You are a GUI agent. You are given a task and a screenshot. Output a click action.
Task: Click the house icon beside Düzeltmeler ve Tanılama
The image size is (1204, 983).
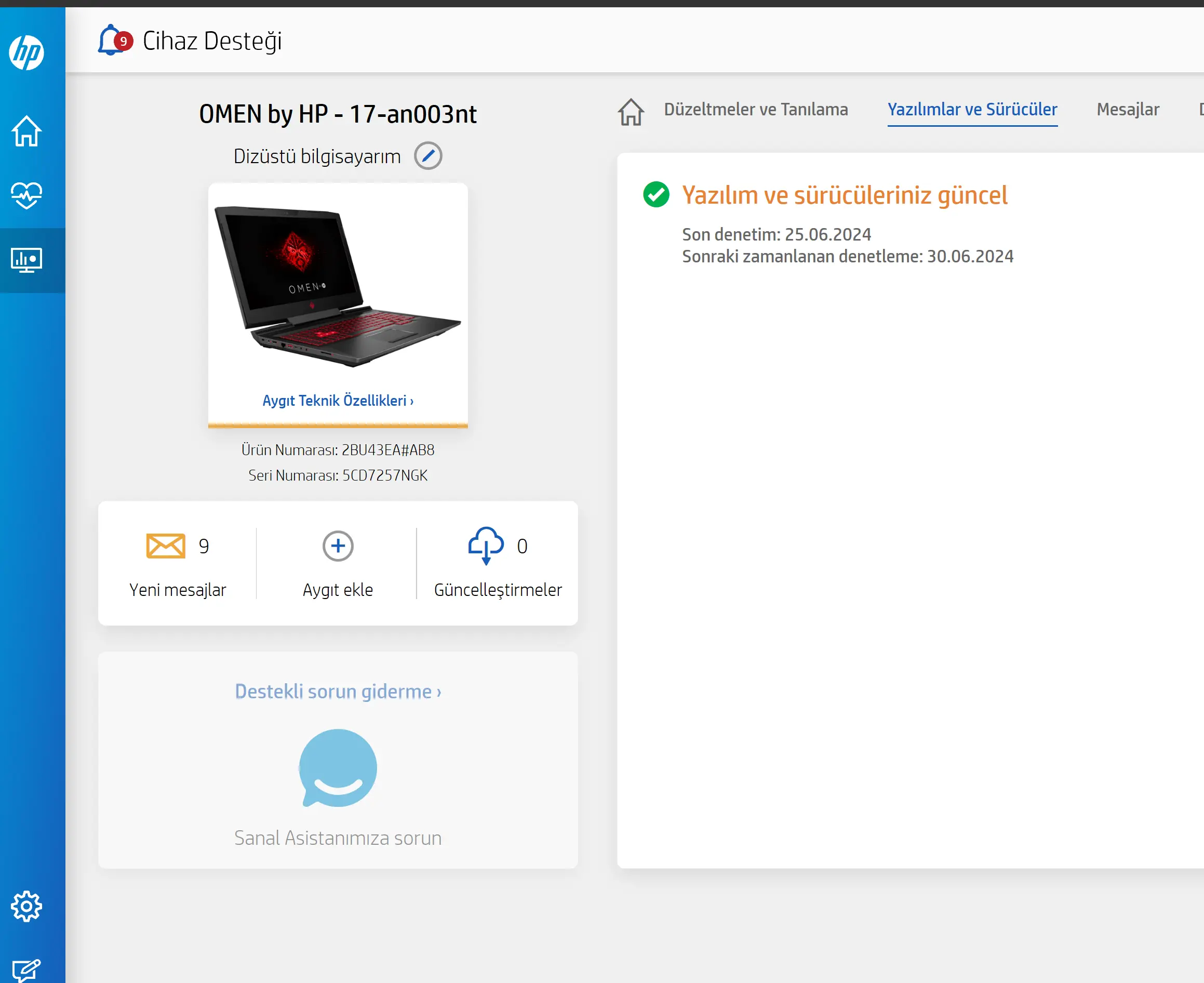point(631,111)
